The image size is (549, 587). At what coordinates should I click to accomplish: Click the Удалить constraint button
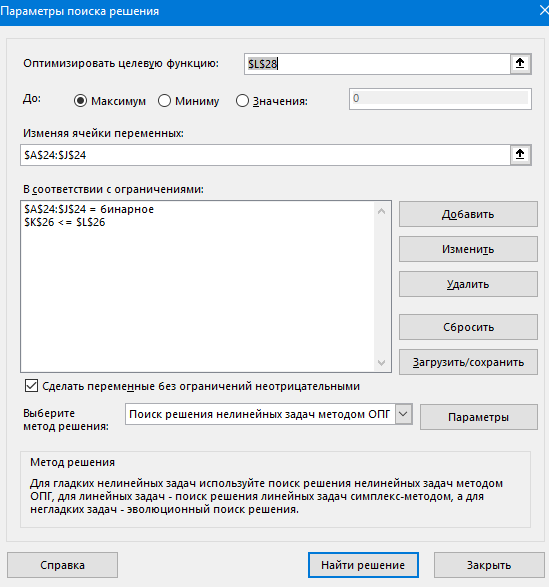[x=468, y=284]
